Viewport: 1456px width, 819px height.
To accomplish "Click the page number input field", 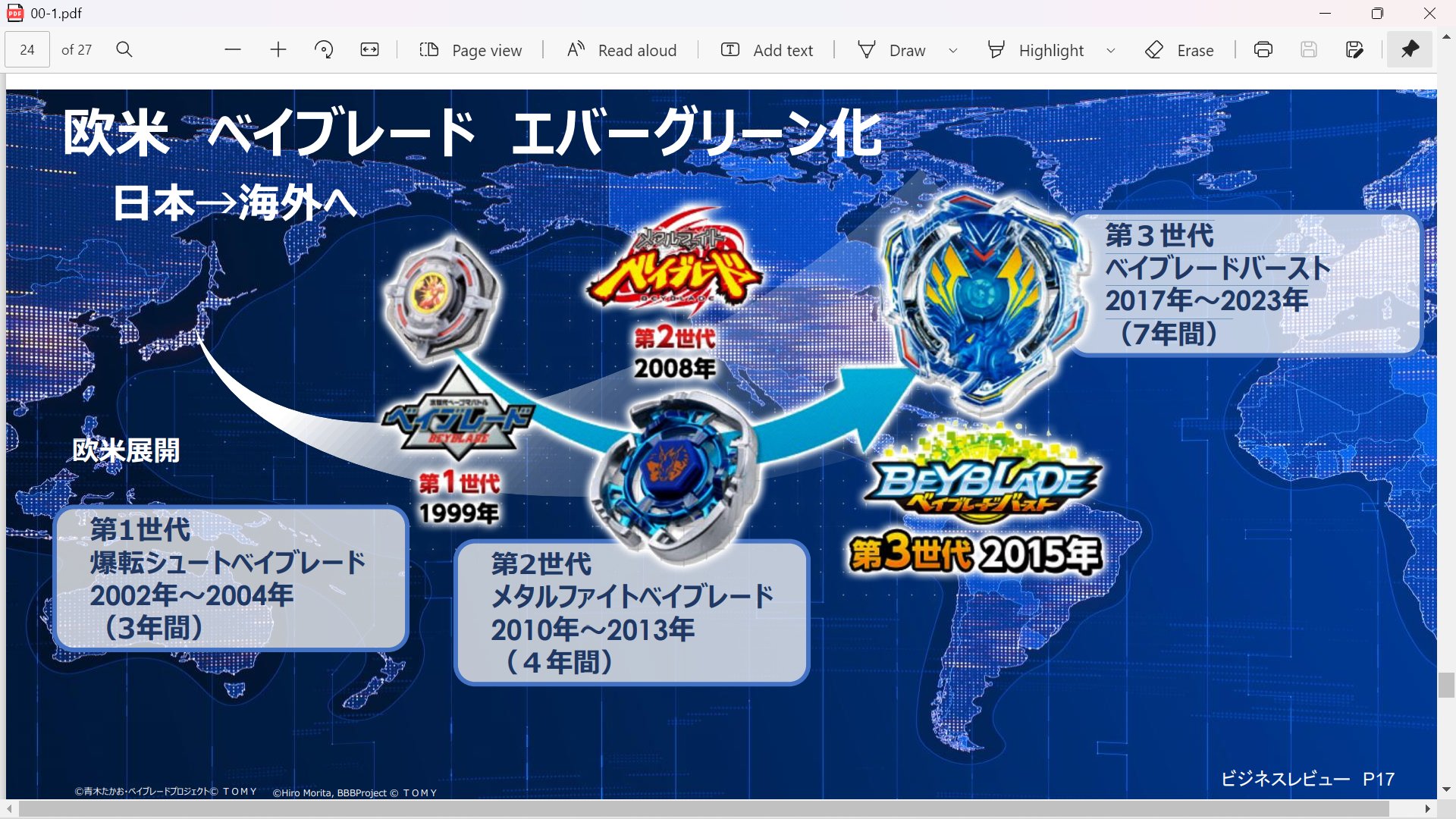I will click(x=27, y=50).
